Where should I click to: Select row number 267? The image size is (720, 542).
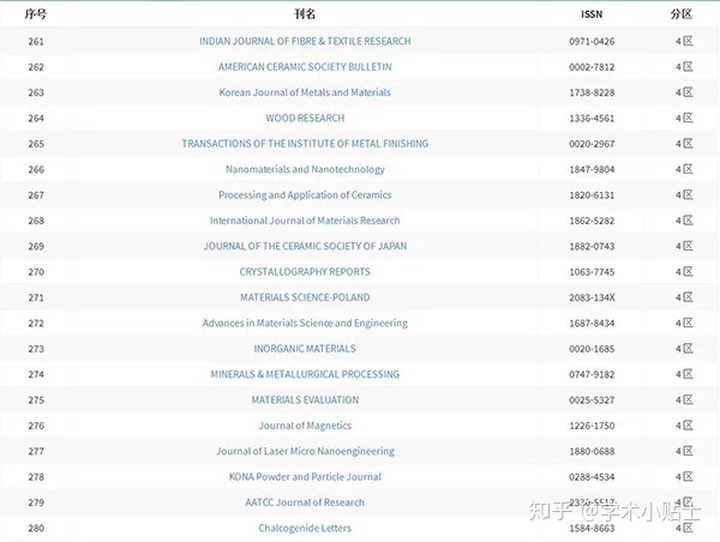tap(36, 195)
